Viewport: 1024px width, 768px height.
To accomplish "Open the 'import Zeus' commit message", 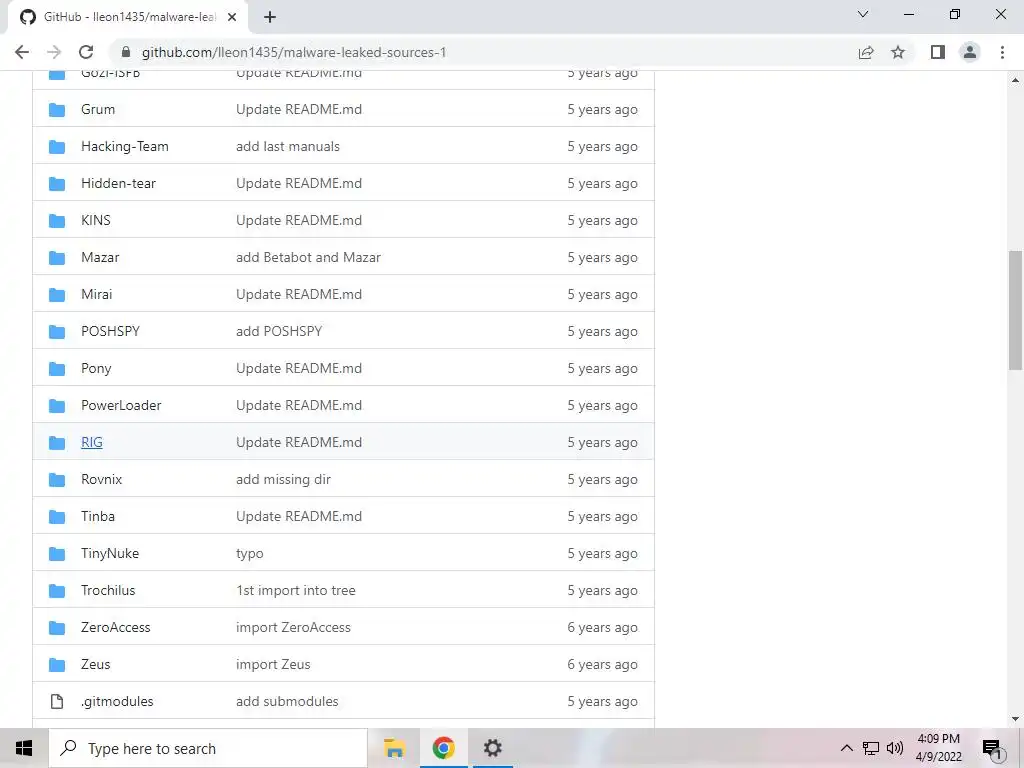I will tap(273, 665).
